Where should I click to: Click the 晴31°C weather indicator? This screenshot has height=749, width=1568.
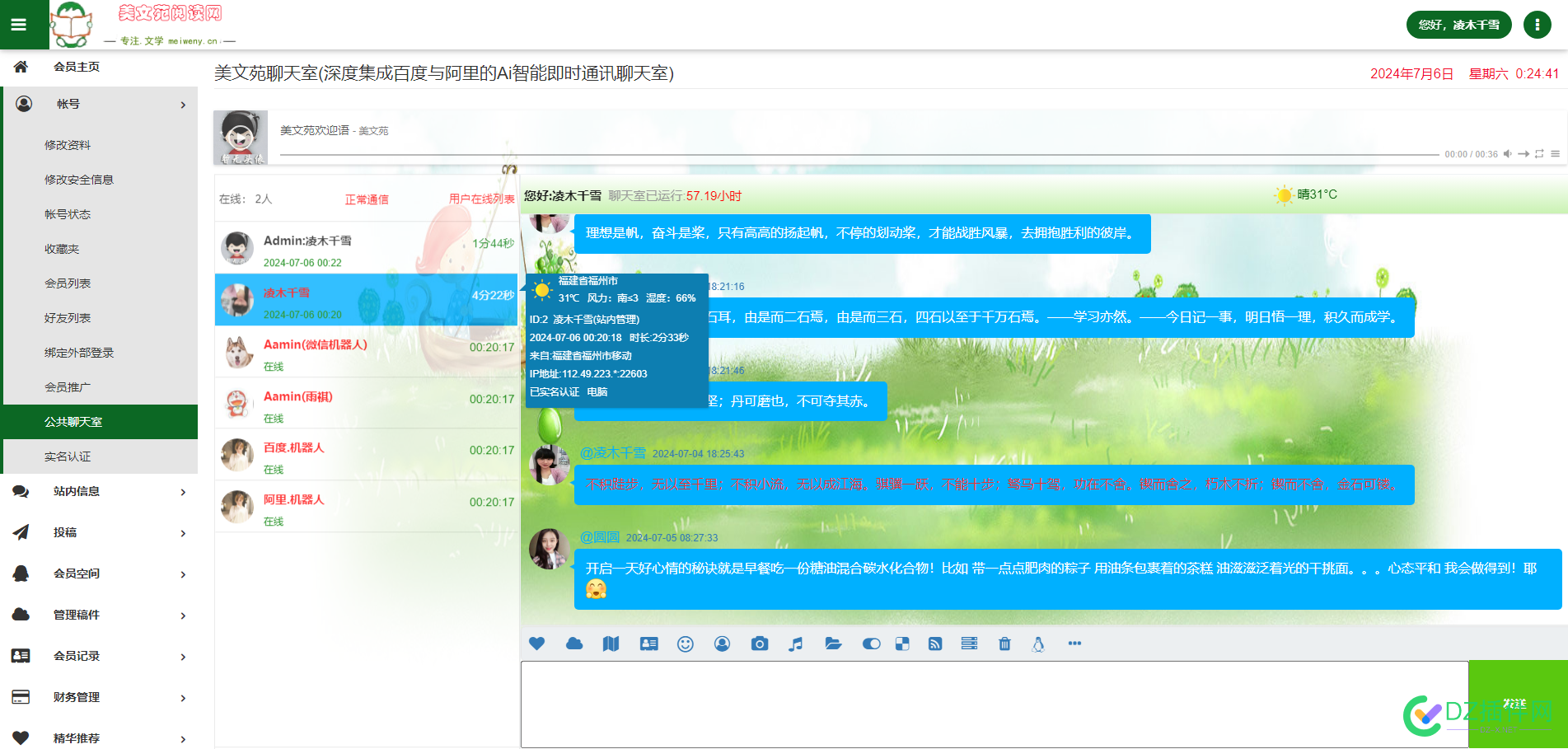(1306, 194)
